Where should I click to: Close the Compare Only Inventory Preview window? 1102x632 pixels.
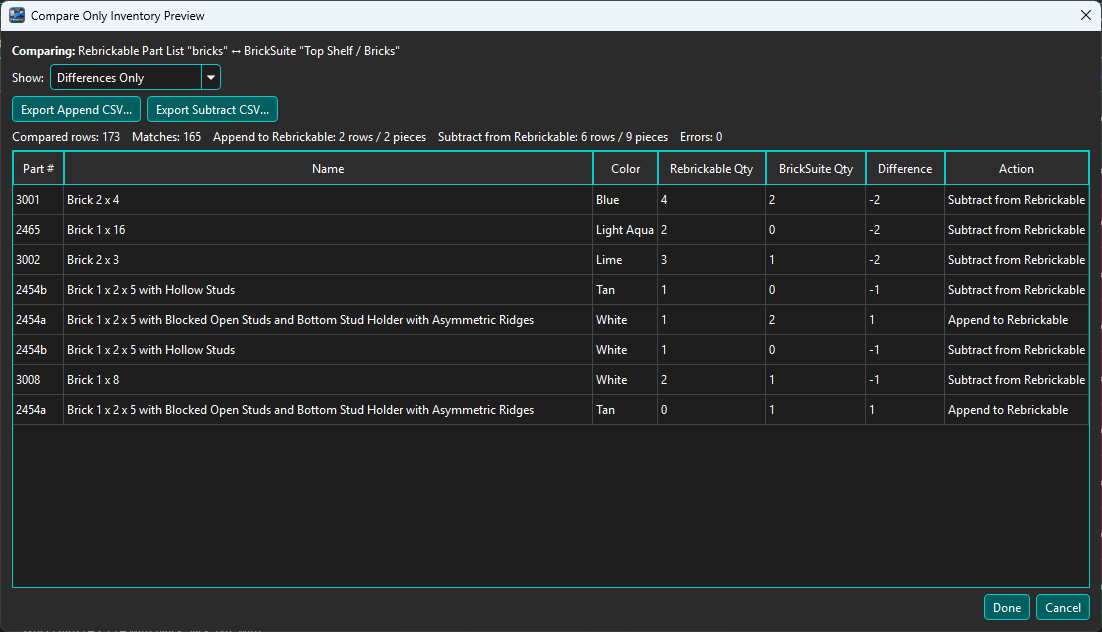click(1085, 15)
